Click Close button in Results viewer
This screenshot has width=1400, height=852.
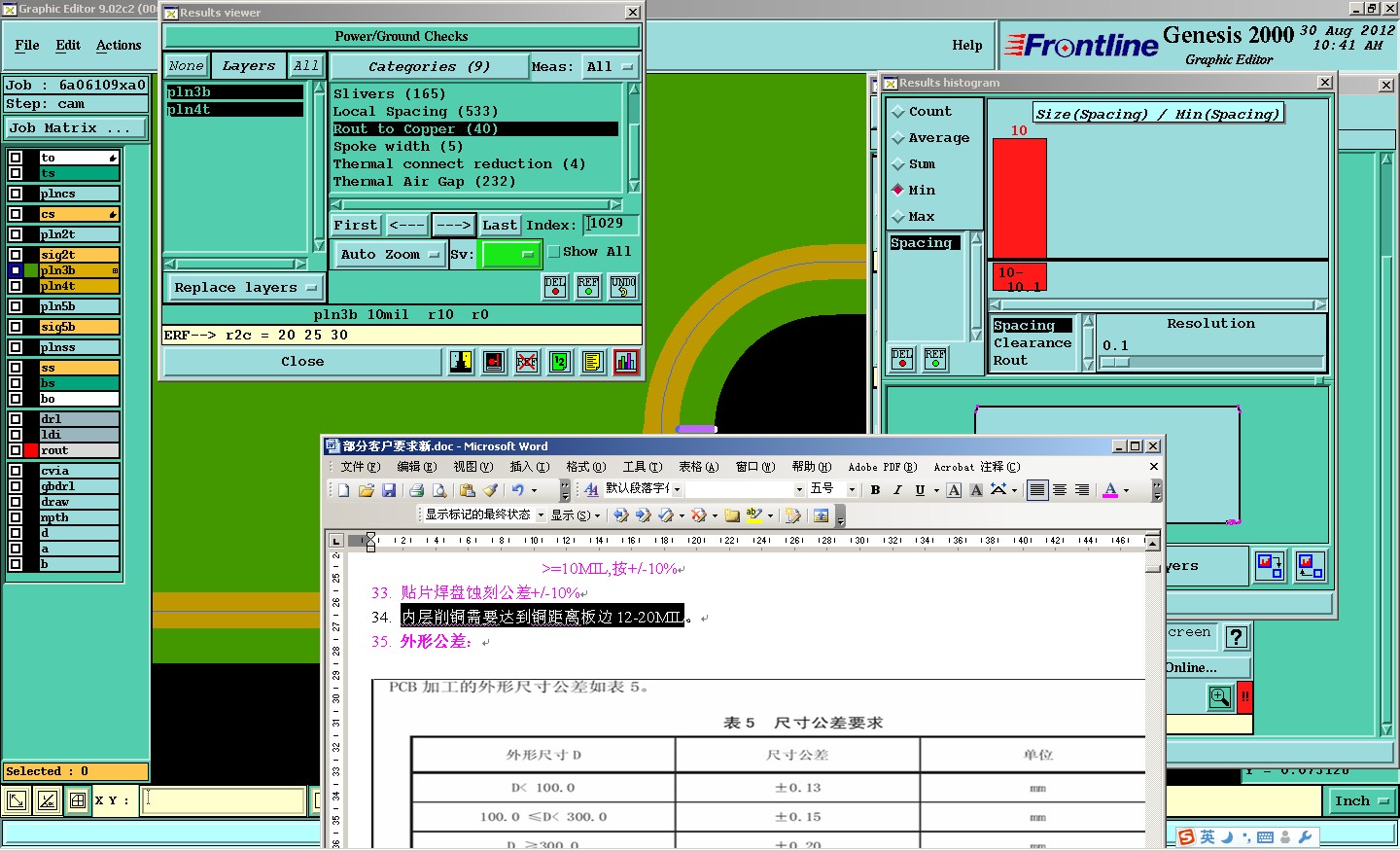[x=303, y=362]
